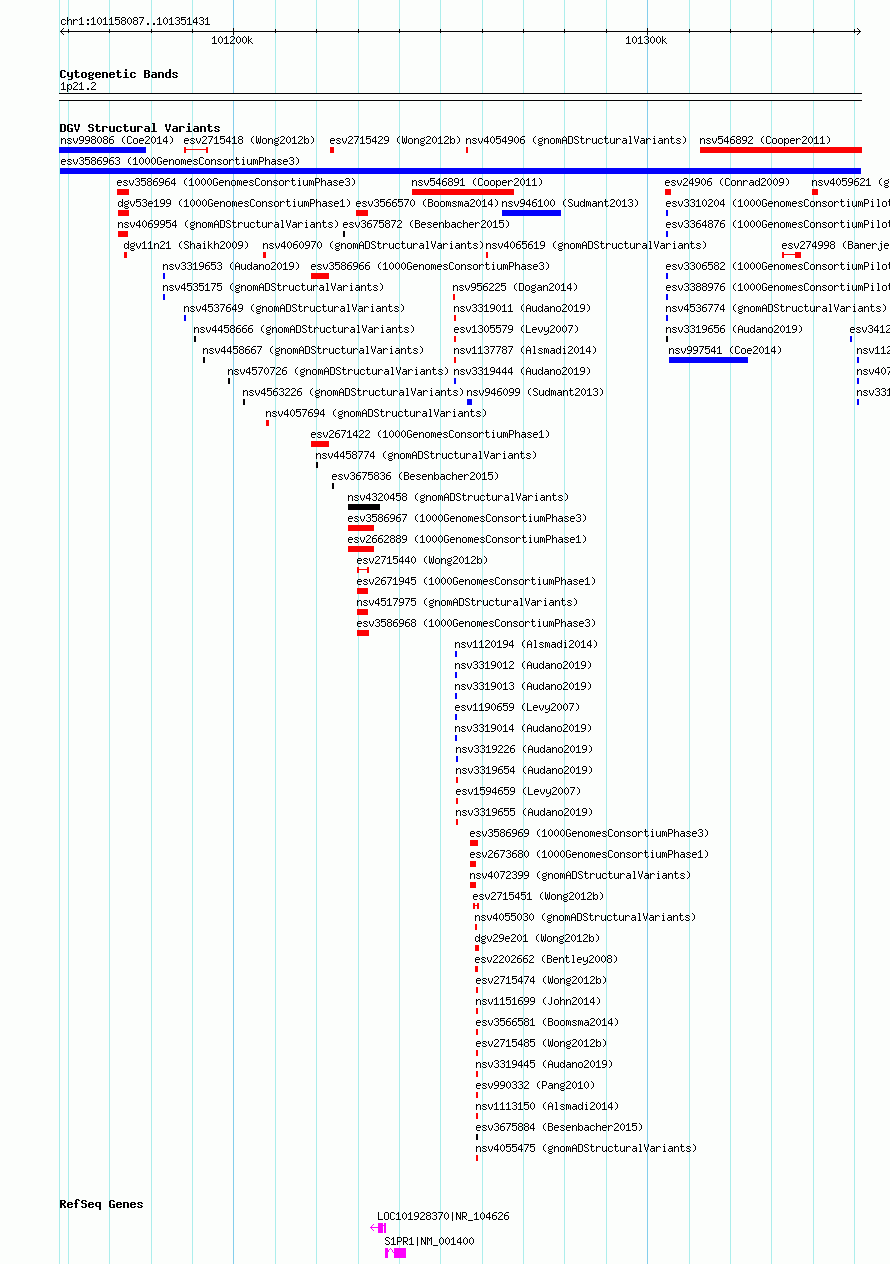
Task: Click dgv53e199 (1000GenomesConsortiumPhase1) label
Action: [x=234, y=204]
